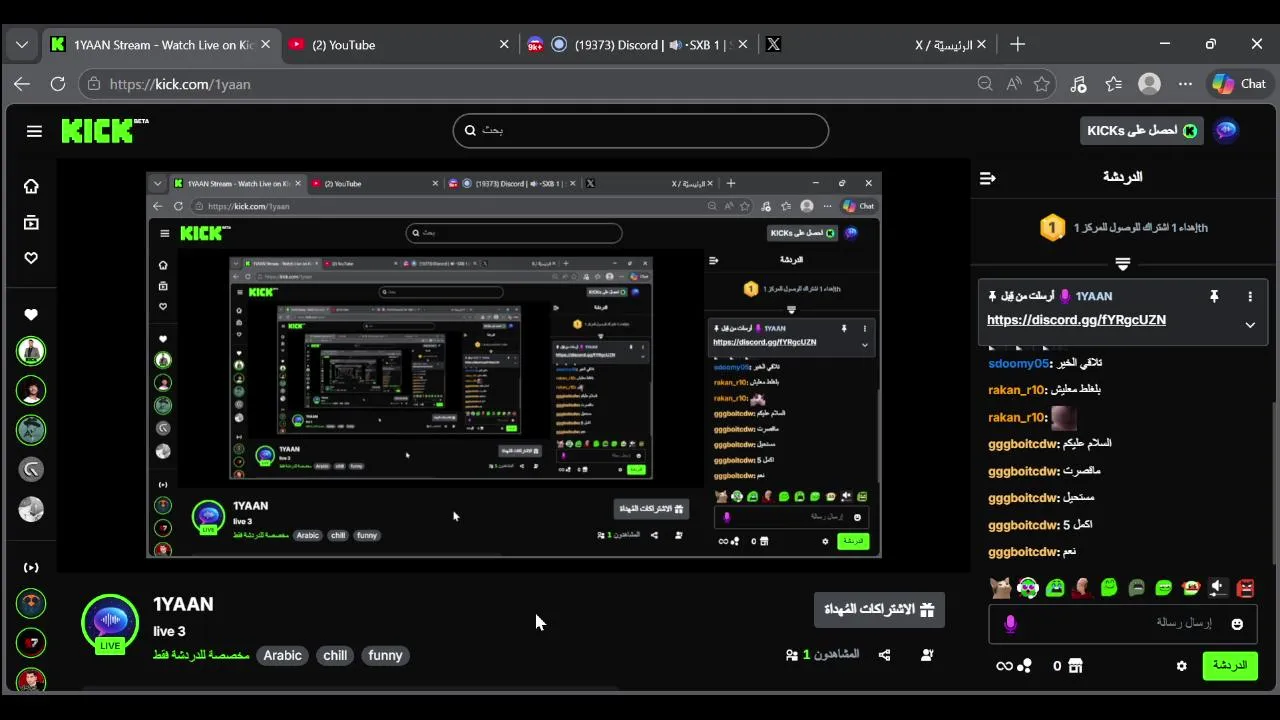Click the chat-only category link
Screen dimensions: 1280x720
[x=201, y=655]
